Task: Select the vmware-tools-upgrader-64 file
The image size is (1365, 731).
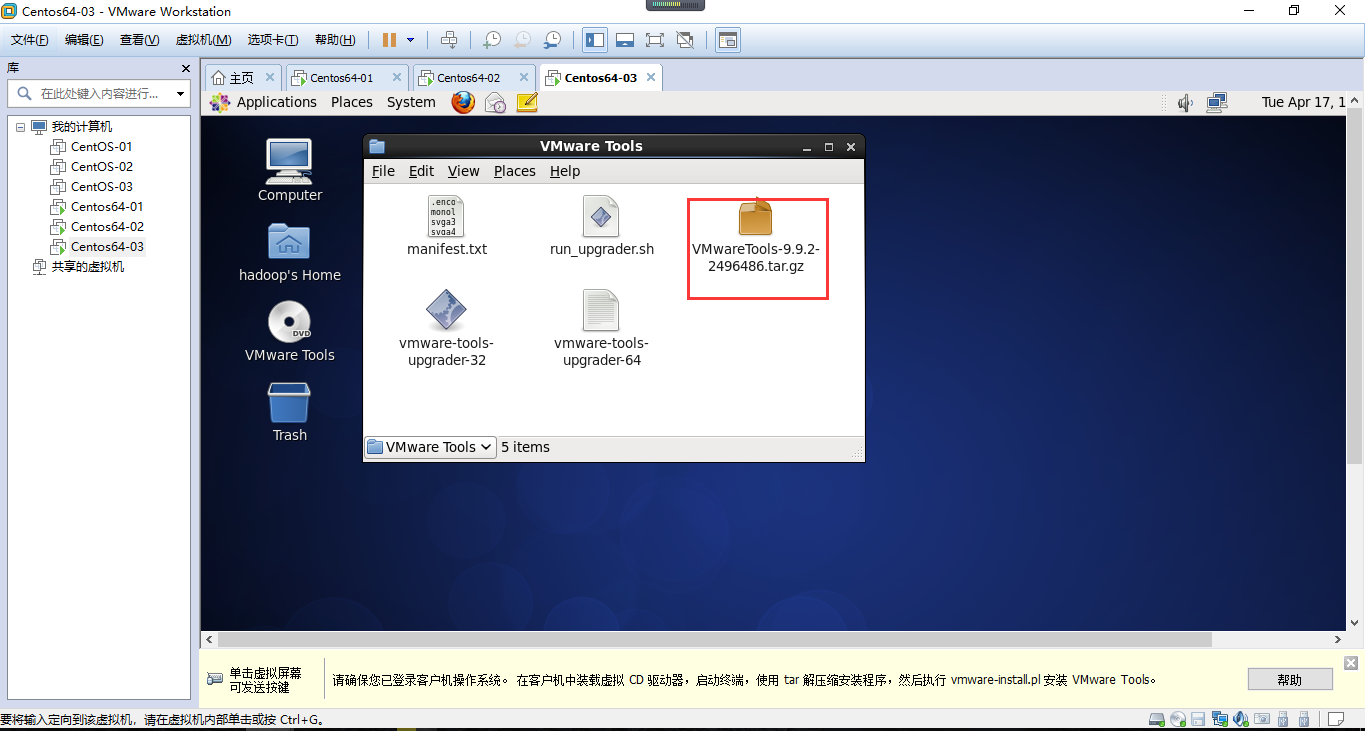Action: [x=601, y=329]
